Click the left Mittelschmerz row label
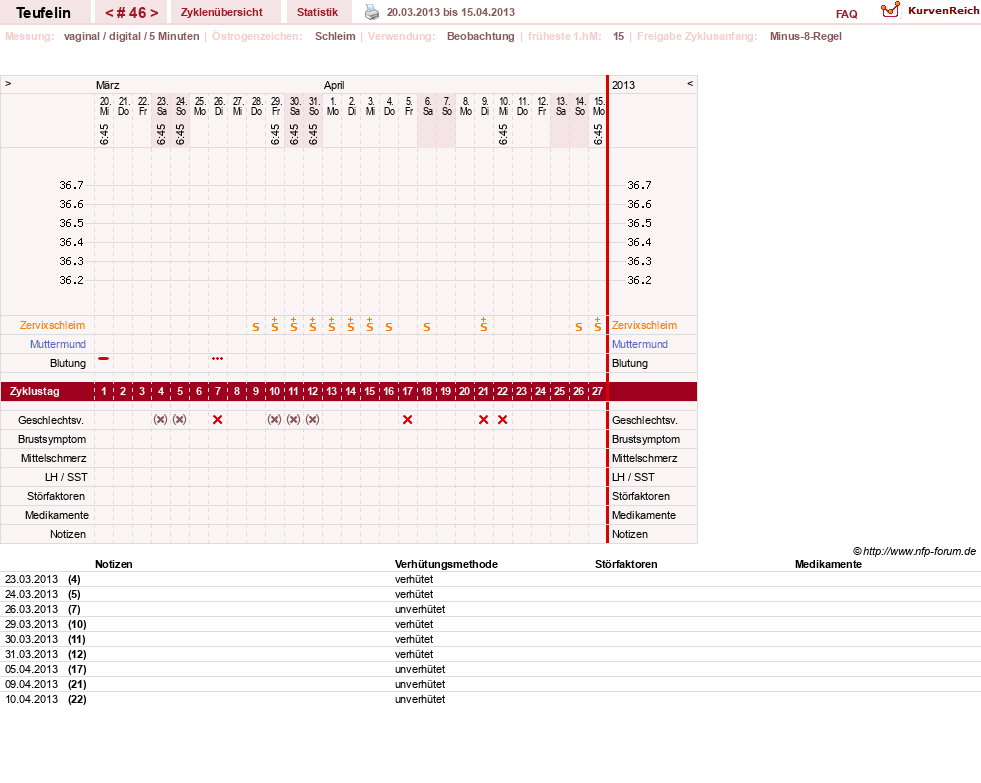981x783 pixels. point(54,458)
